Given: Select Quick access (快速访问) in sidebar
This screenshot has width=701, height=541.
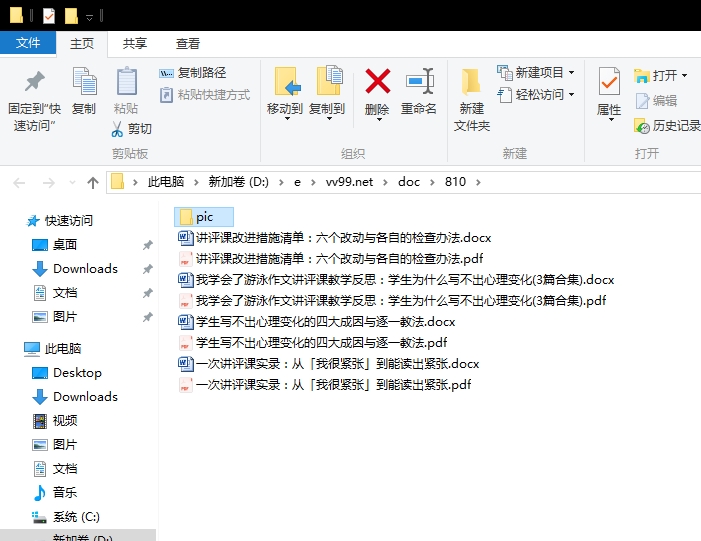Looking at the screenshot, I should 59,220.
